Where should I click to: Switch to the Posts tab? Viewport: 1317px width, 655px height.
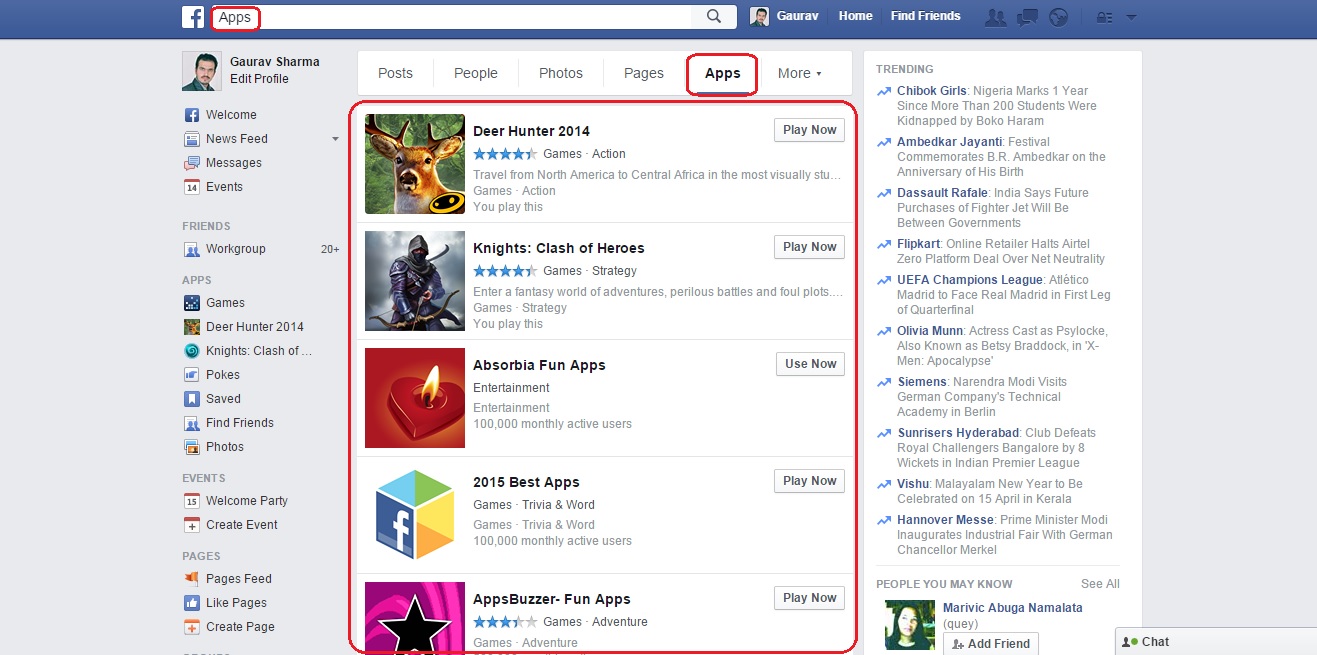click(395, 73)
